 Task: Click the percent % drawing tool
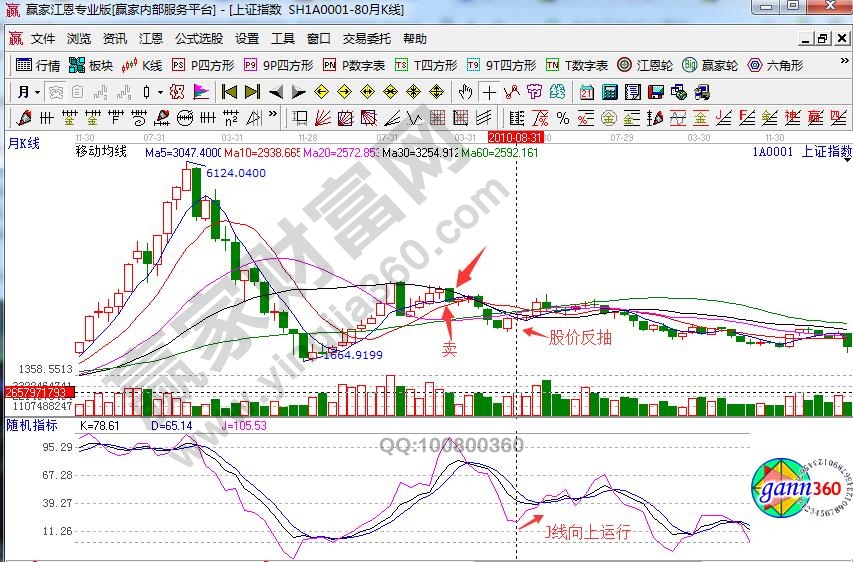coord(563,118)
